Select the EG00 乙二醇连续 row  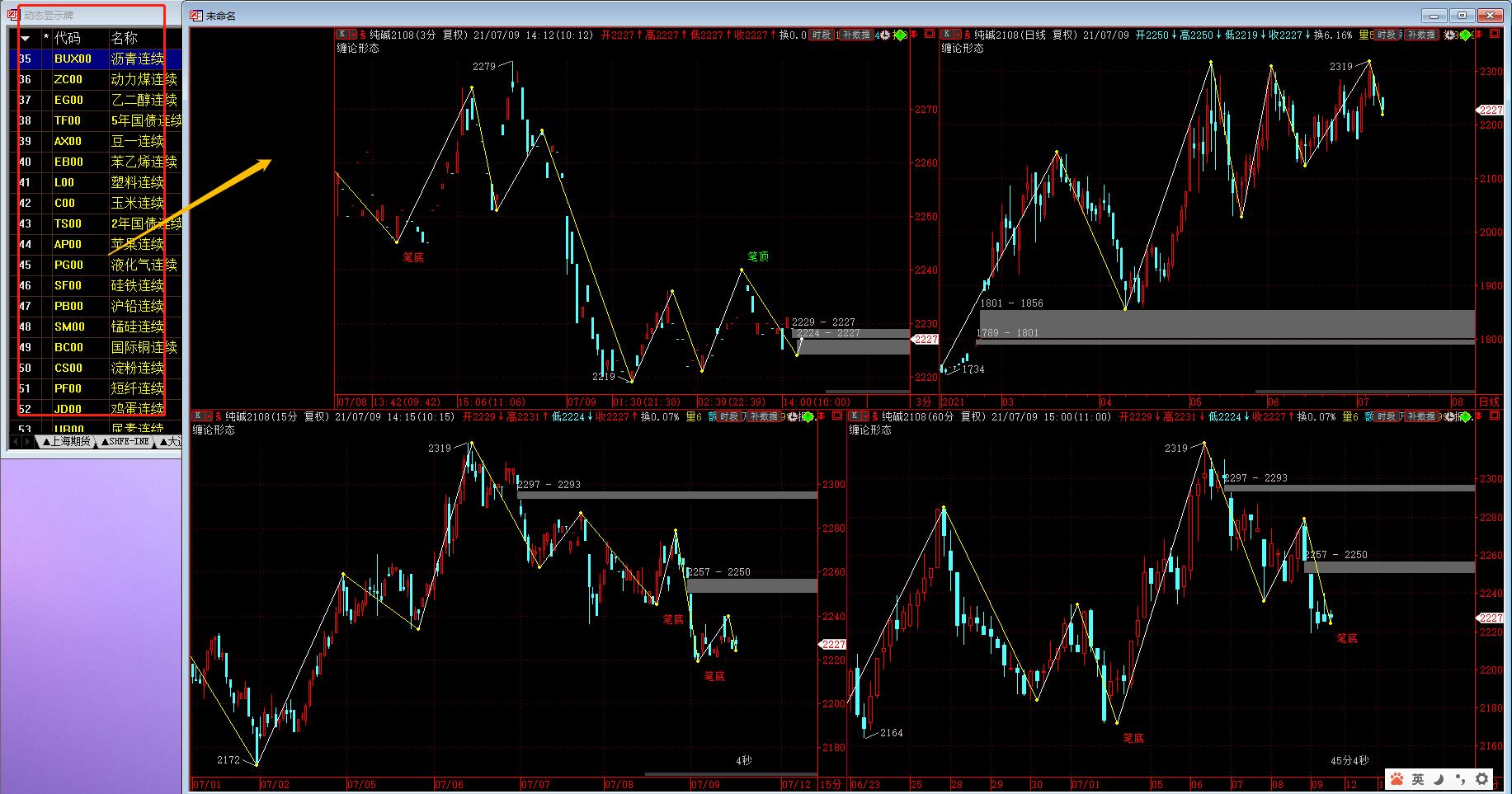point(96,100)
